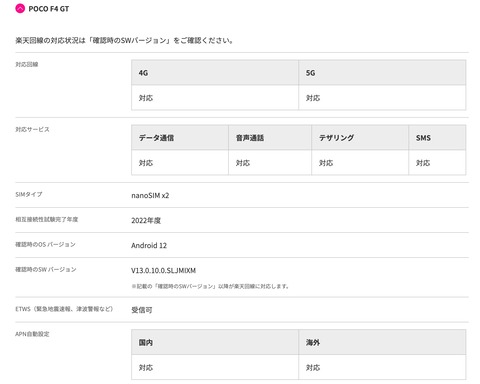
Task: Click the nanoSIM x2 value
Action: coord(150,195)
